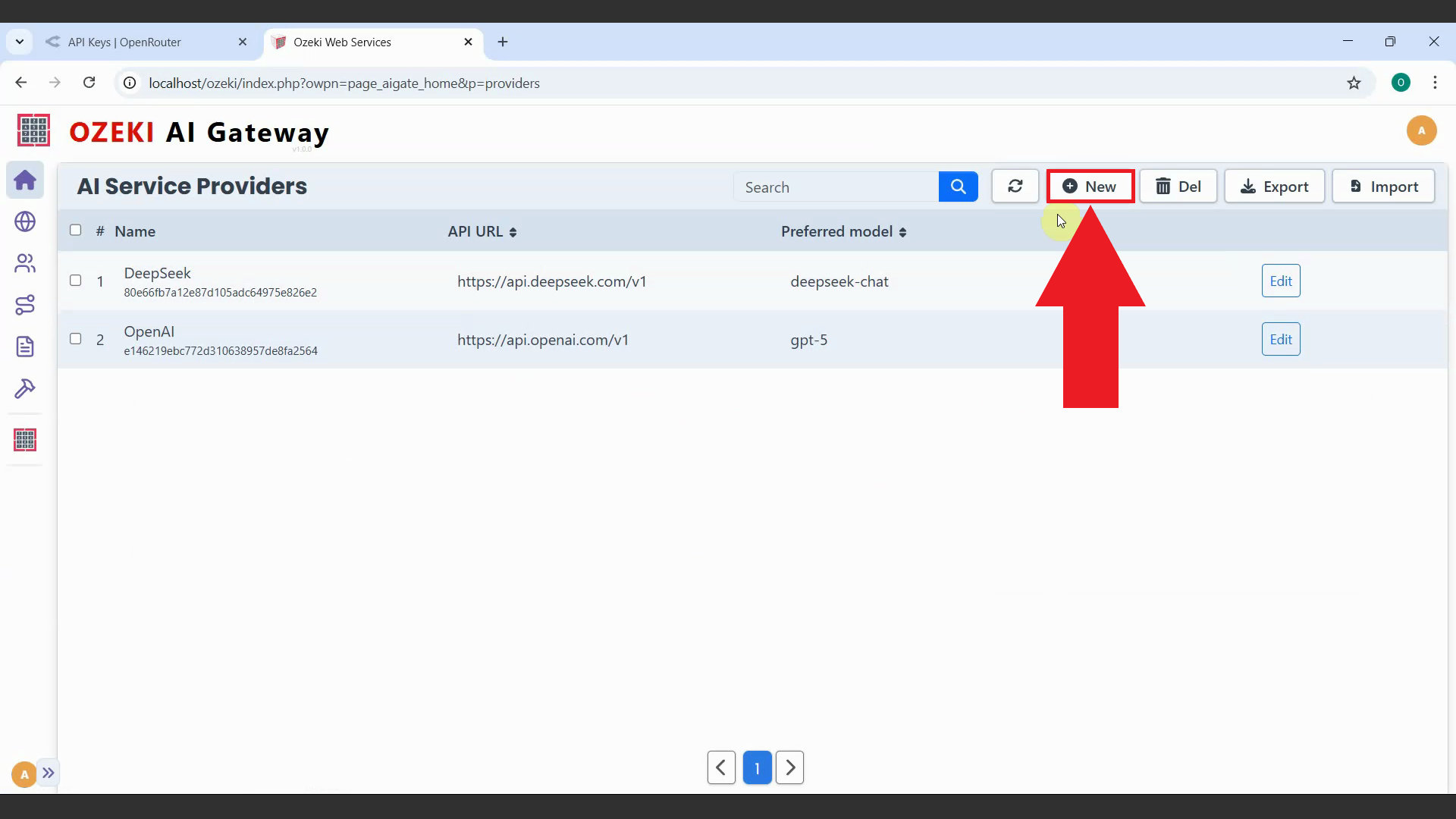Open the Users section in the sidebar
Viewport: 1456px width, 819px height.
(25, 263)
